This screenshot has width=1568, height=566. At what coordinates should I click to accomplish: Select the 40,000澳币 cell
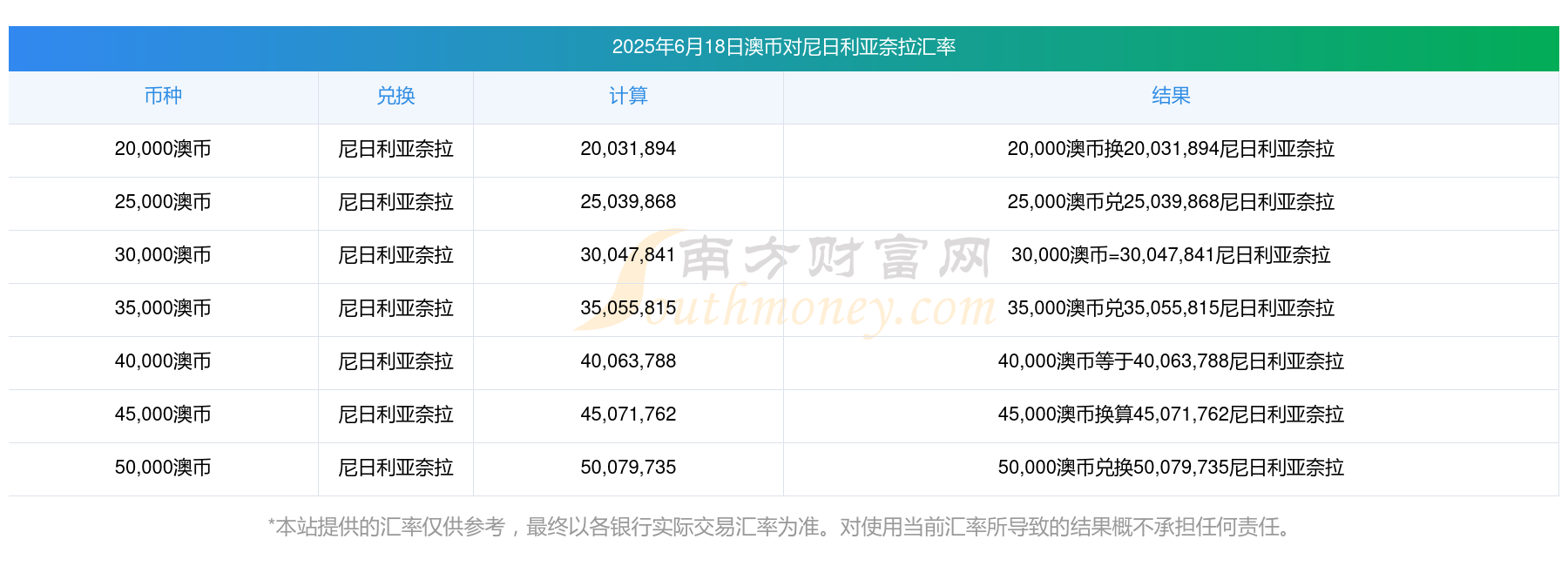[x=163, y=361]
